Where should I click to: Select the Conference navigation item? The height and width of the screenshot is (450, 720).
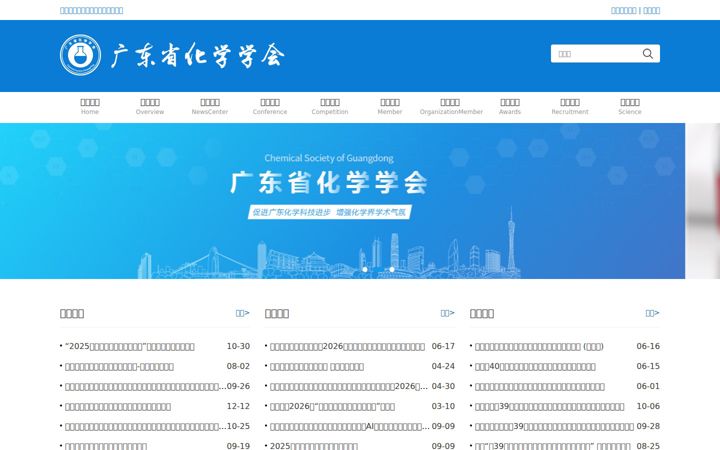click(270, 107)
